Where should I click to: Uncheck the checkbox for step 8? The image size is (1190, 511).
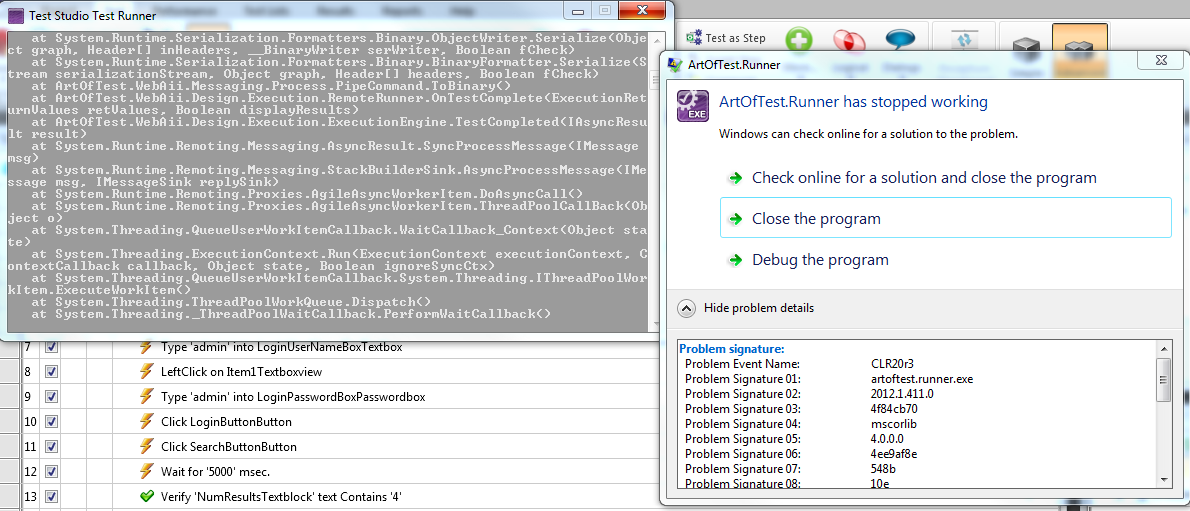coord(52,372)
